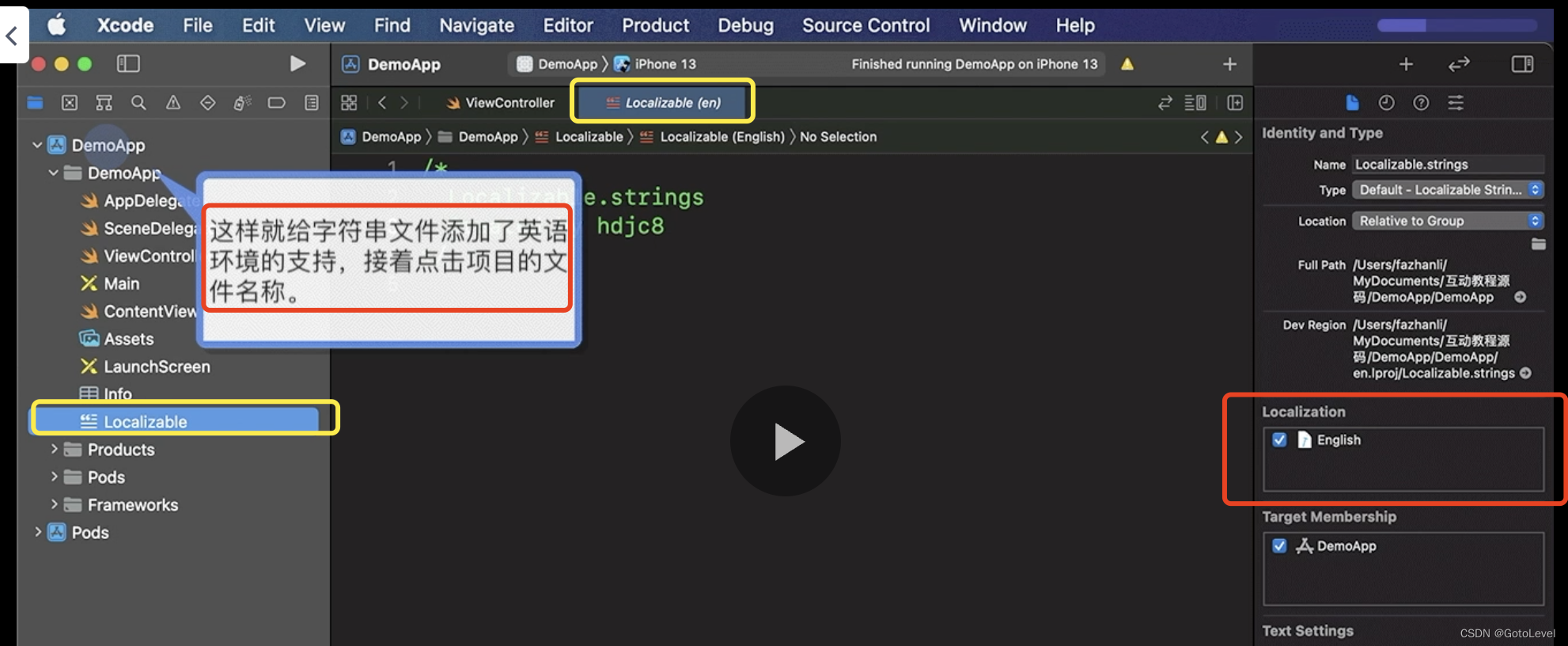
Task: Choose the iPhone 13 run destination
Action: tap(656, 64)
